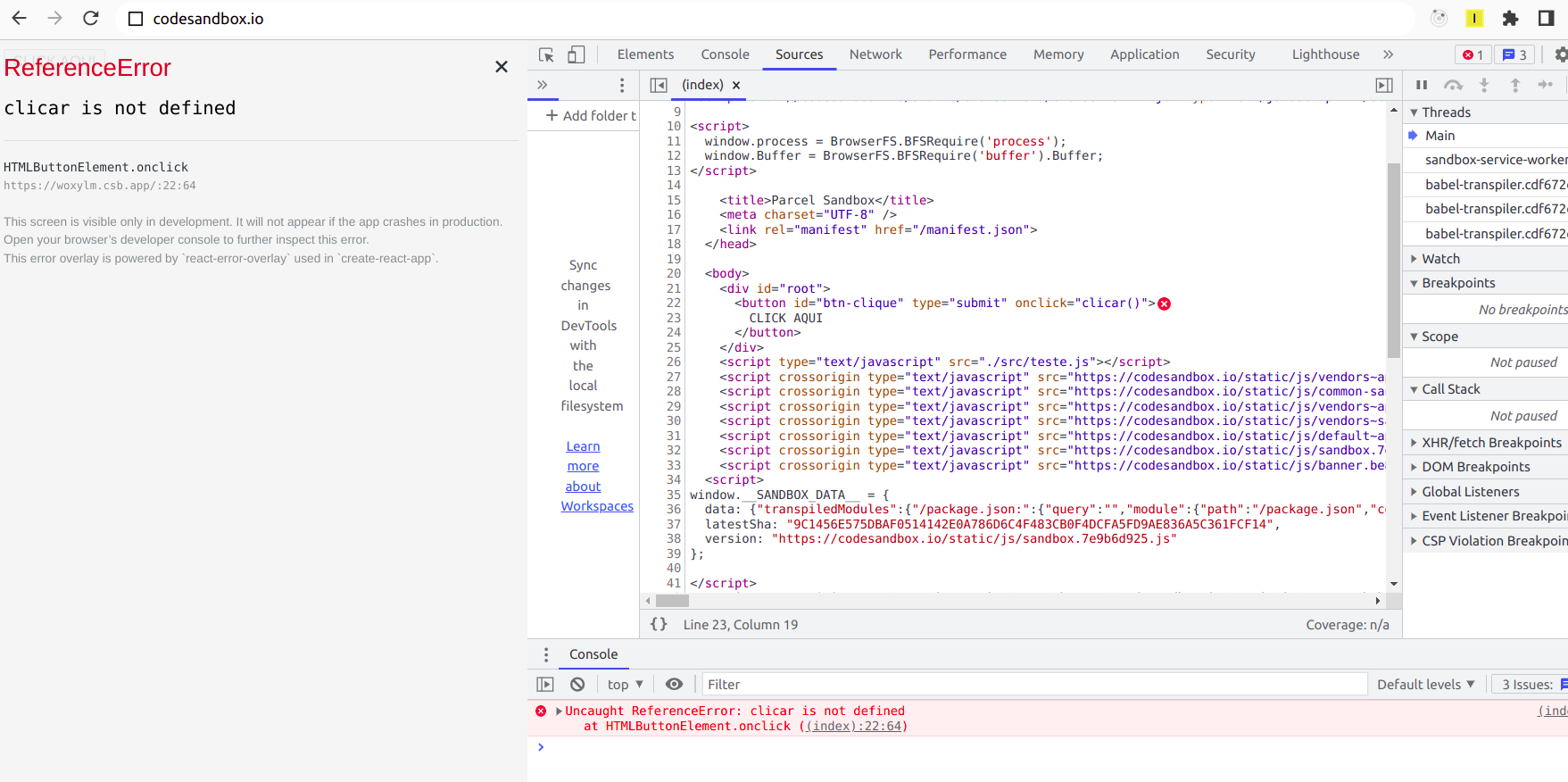Click the red error count badge
Screen dimensions: 1568x782
[1473, 54]
